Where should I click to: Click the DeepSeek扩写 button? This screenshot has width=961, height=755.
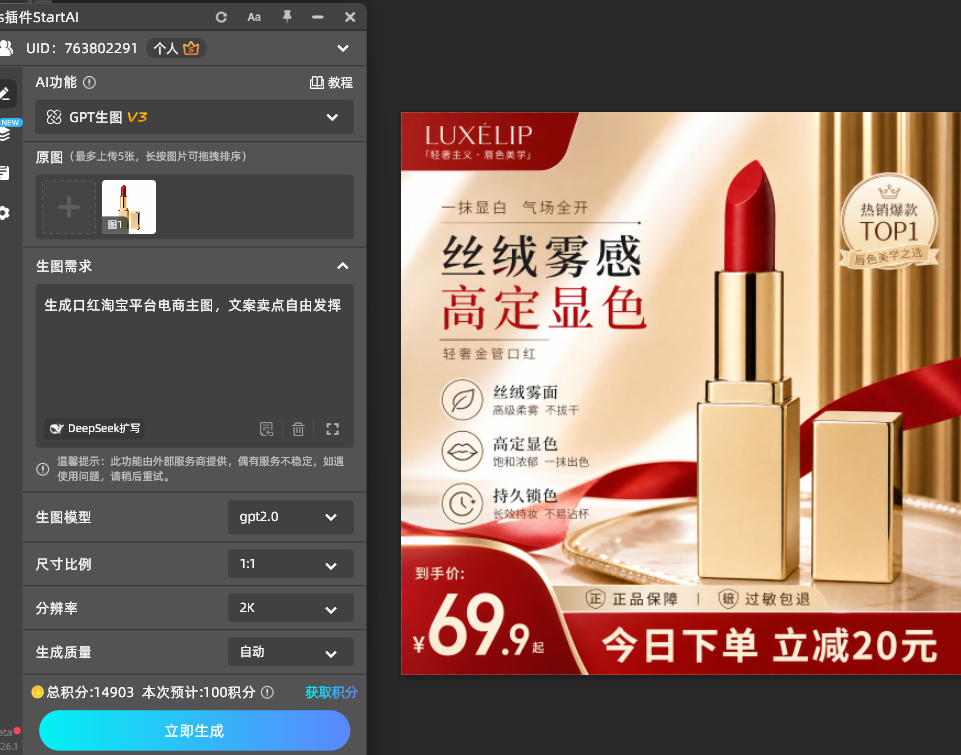95,428
